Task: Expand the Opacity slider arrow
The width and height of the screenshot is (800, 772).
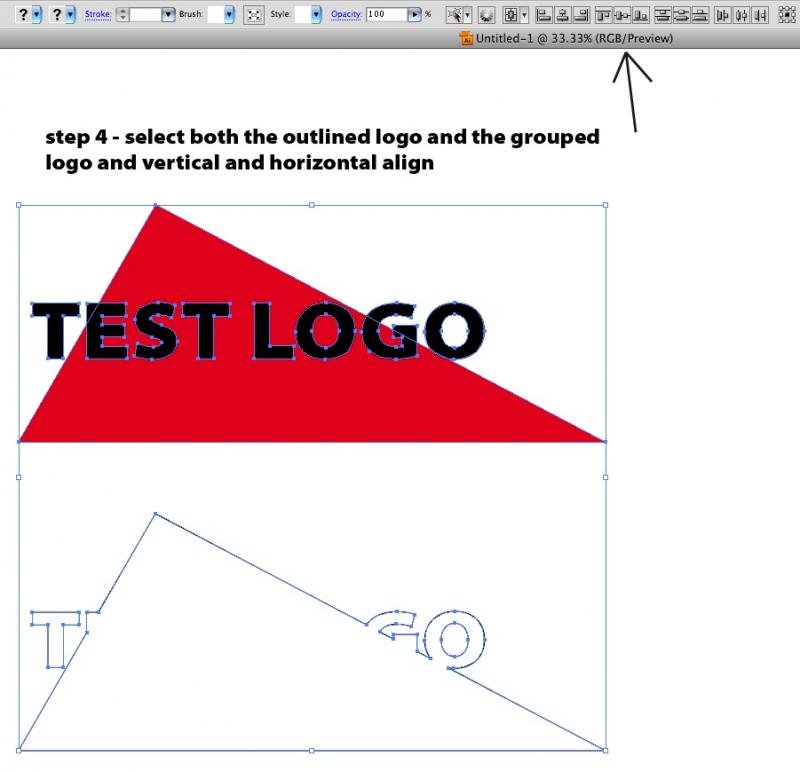Action: pyautogui.click(x=414, y=14)
